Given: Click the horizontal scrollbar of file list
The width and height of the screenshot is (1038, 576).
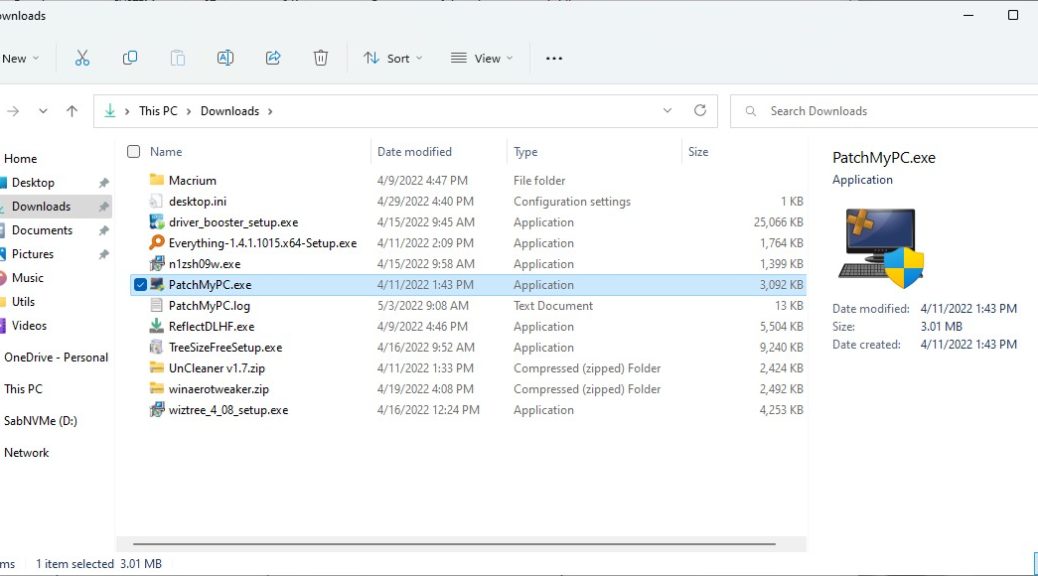Looking at the screenshot, I should point(454,544).
